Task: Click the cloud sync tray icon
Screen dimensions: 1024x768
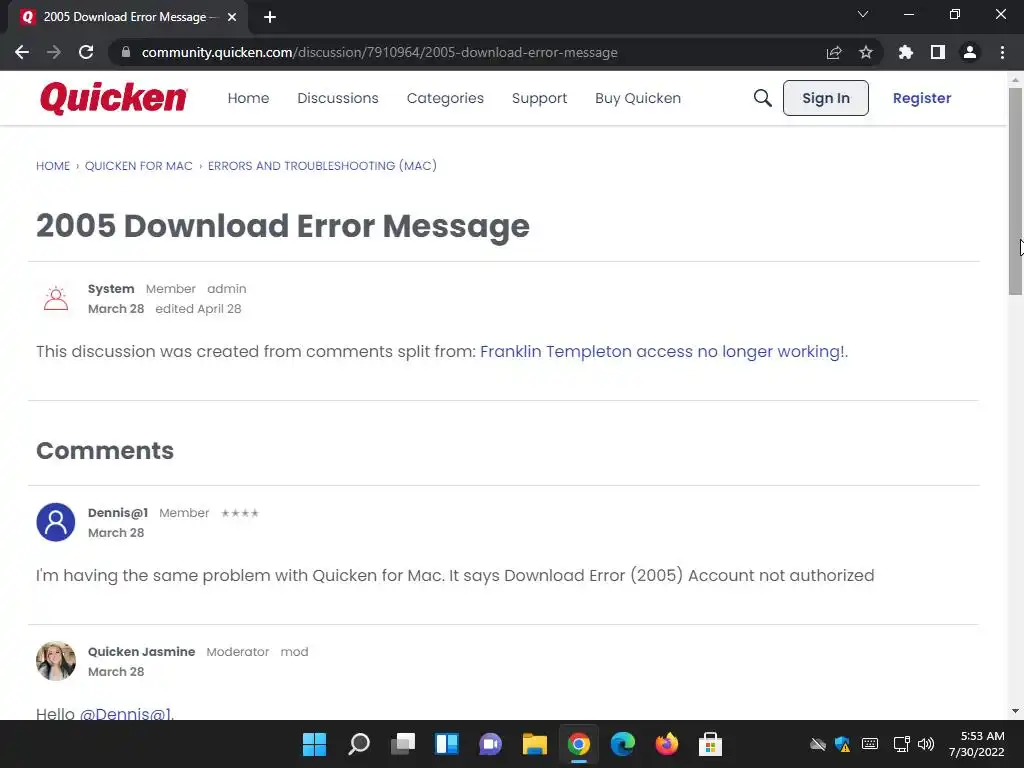Action: (x=818, y=744)
